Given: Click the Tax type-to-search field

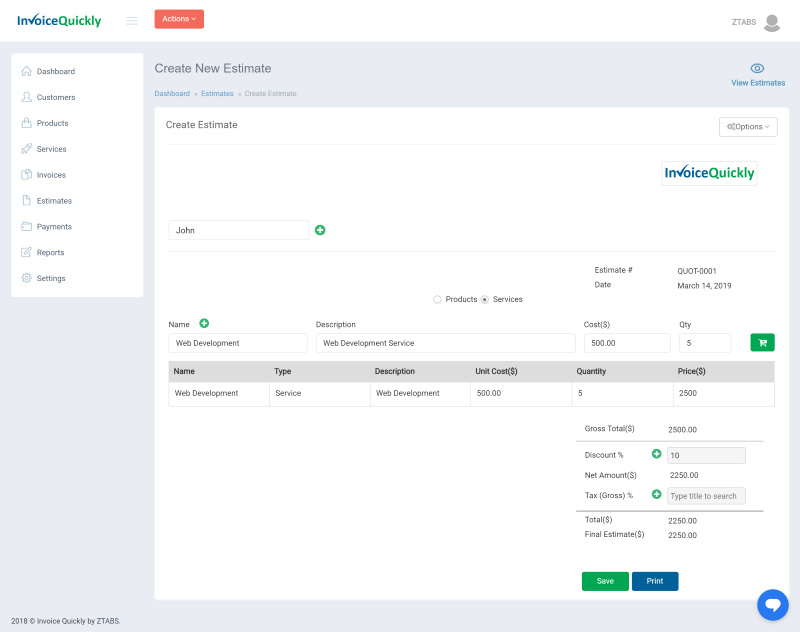Looking at the screenshot, I should point(706,496).
